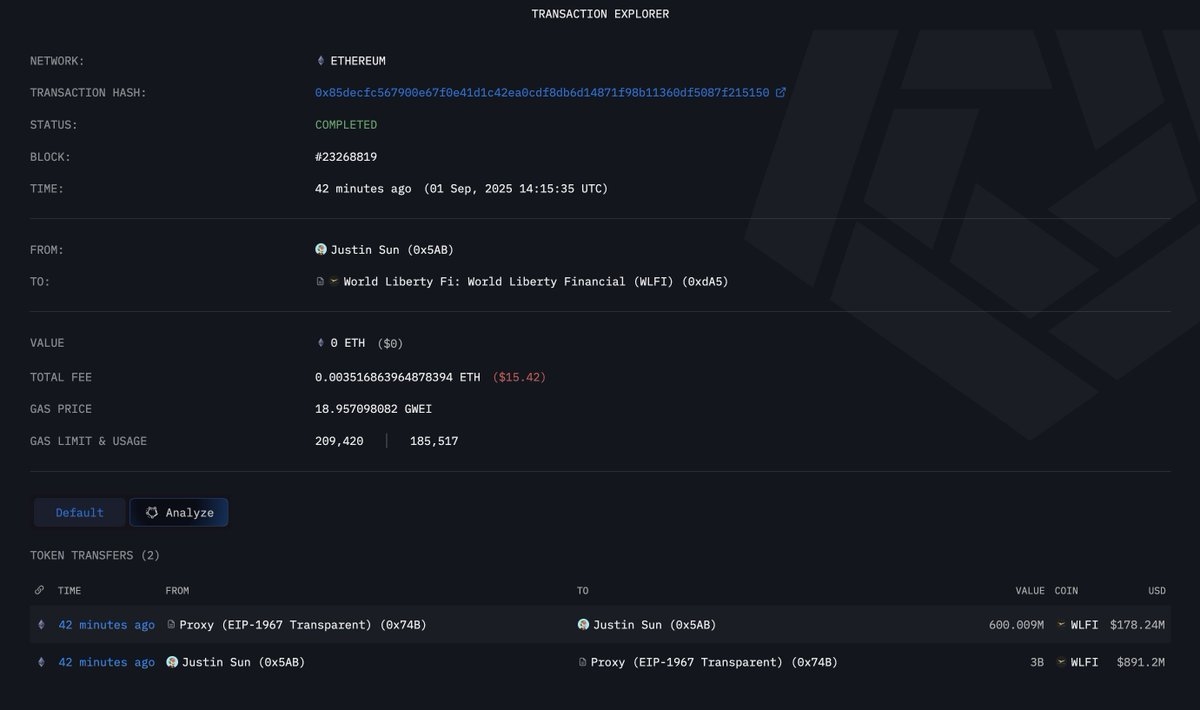Screen dimensions: 1200x710
Task: Click the VALUE column header in transfers
Action: (1029, 591)
